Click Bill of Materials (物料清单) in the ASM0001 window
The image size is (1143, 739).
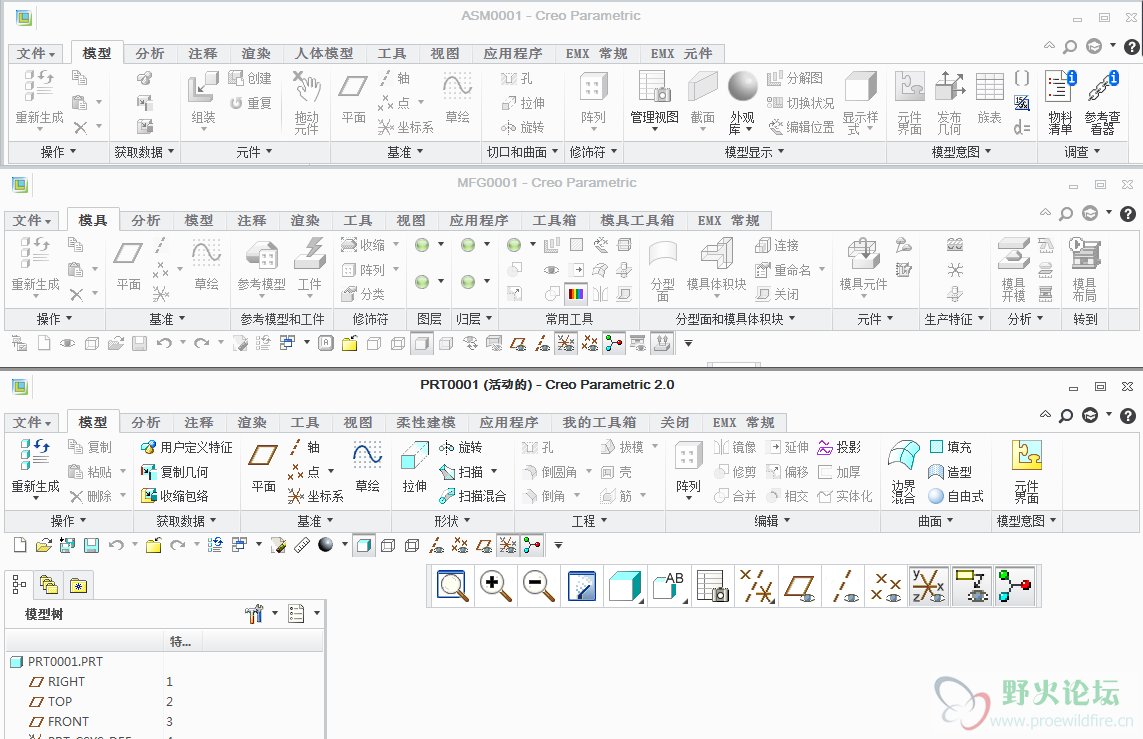point(1060,102)
